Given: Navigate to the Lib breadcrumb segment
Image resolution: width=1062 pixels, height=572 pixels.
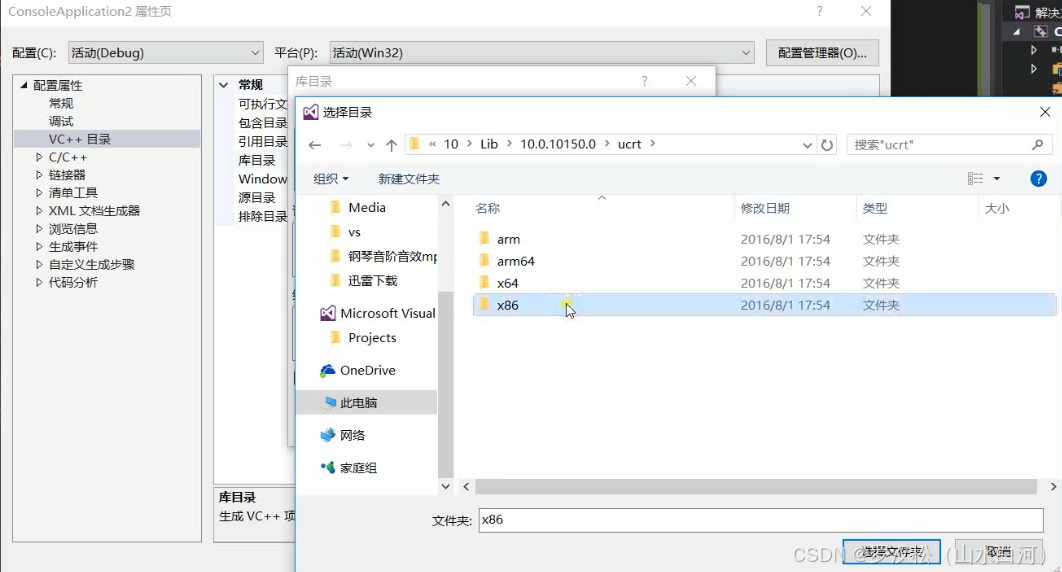Looking at the screenshot, I should tap(489, 144).
